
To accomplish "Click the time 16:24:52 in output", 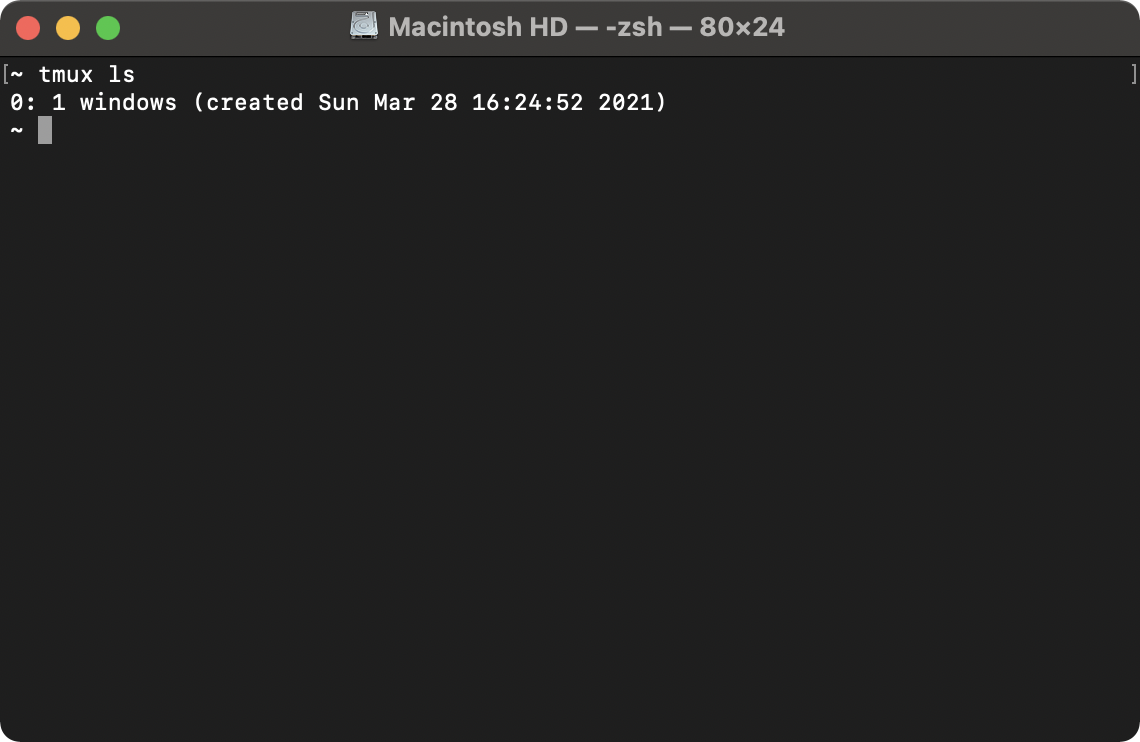I will pyautogui.click(x=528, y=102).
